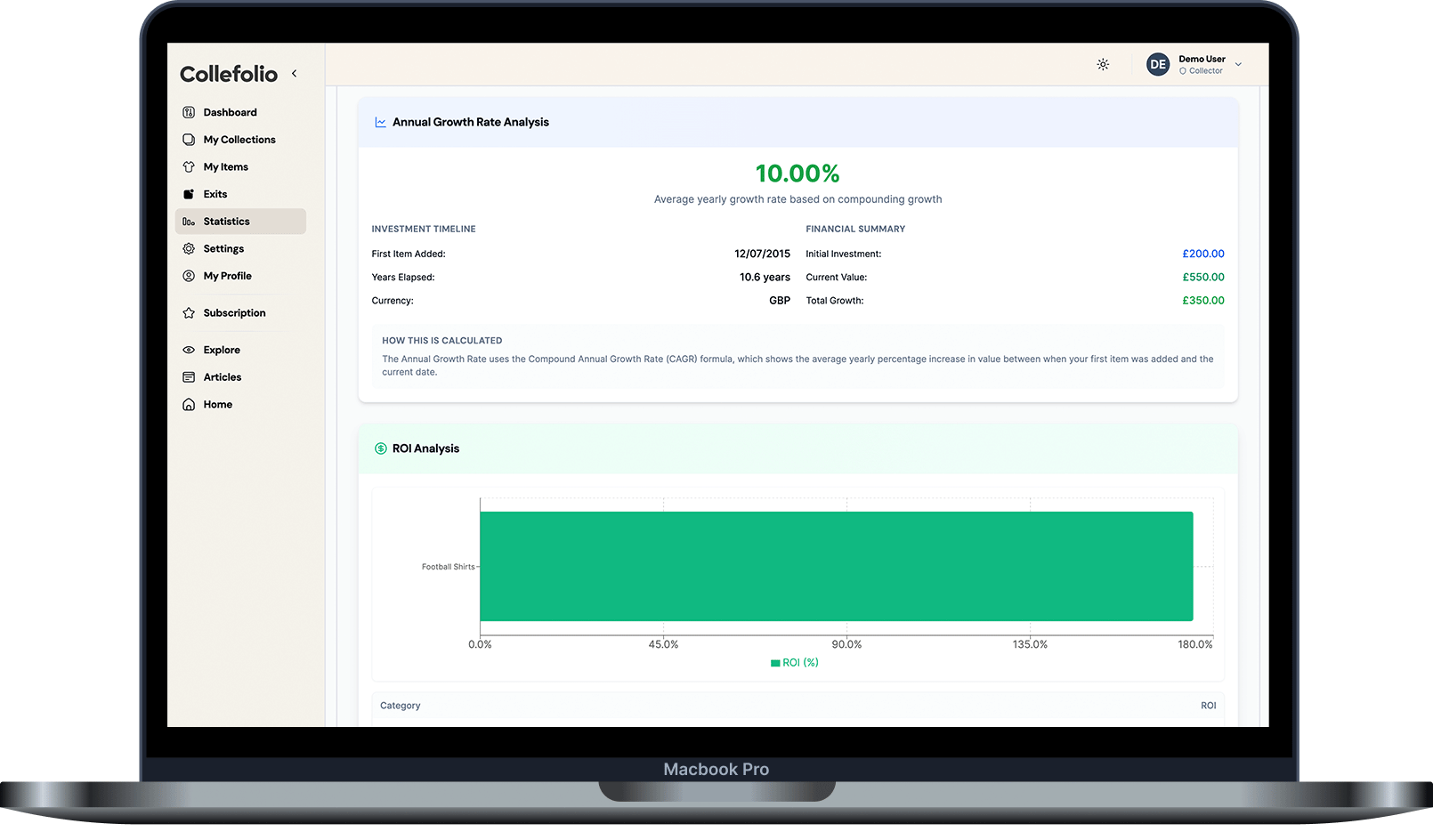This screenshot has width=1433, height=840.
Task: Sort table by the ROI column header
Action: point(1208,706)
